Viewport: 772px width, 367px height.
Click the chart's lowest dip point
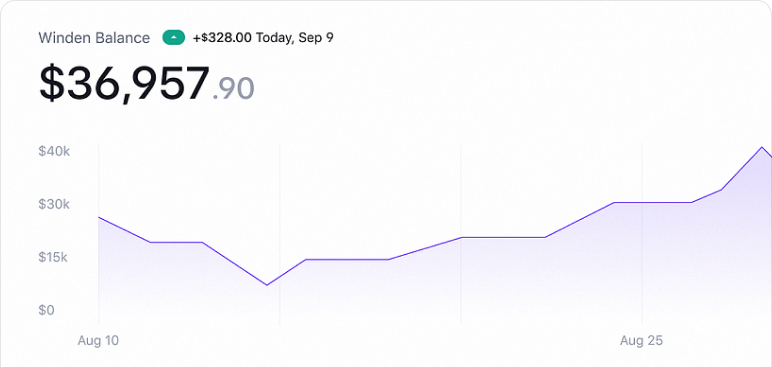coord(267,285)
